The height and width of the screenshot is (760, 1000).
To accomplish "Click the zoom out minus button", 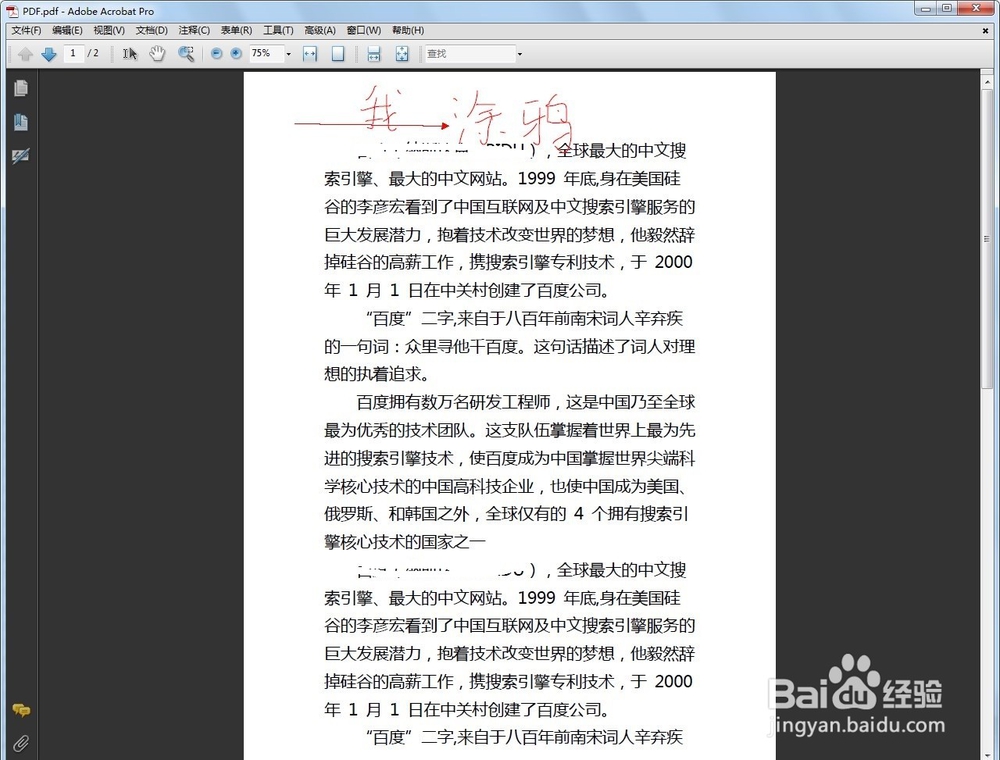I will click(217, 54).
